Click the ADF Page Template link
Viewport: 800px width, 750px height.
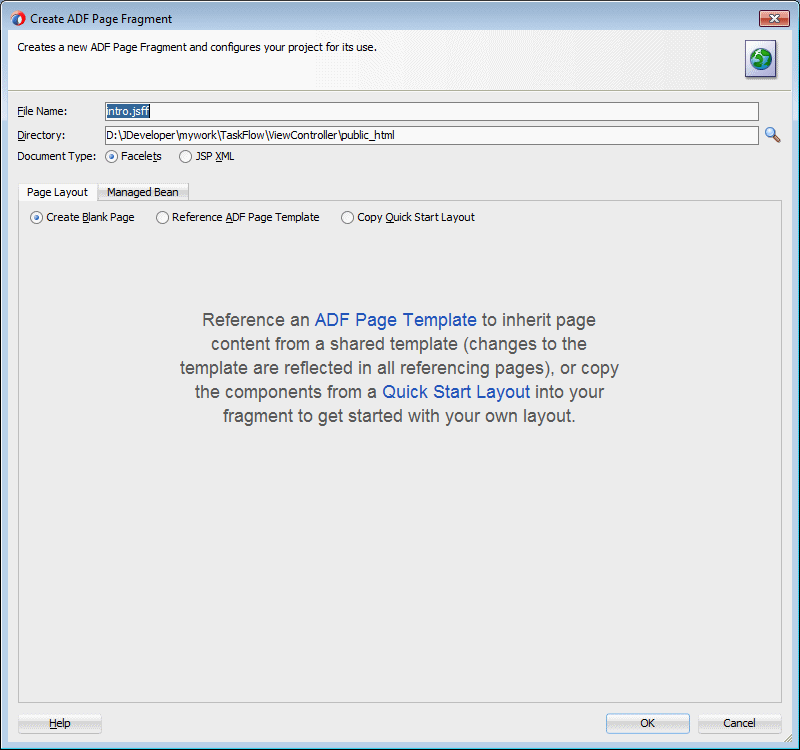pyautogui.click(x=395, y=320)
